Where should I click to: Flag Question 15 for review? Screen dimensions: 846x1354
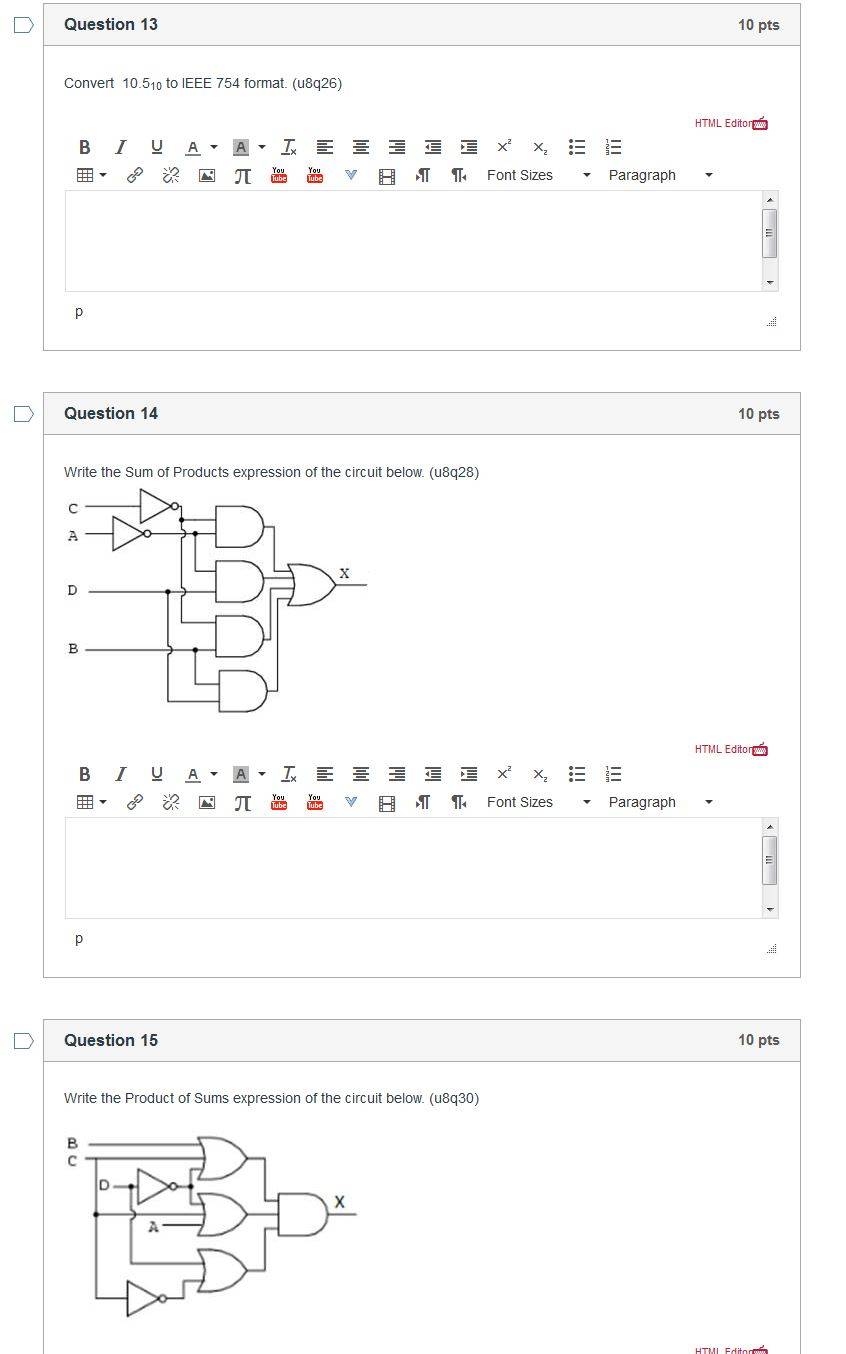(x=23, y=1041)
